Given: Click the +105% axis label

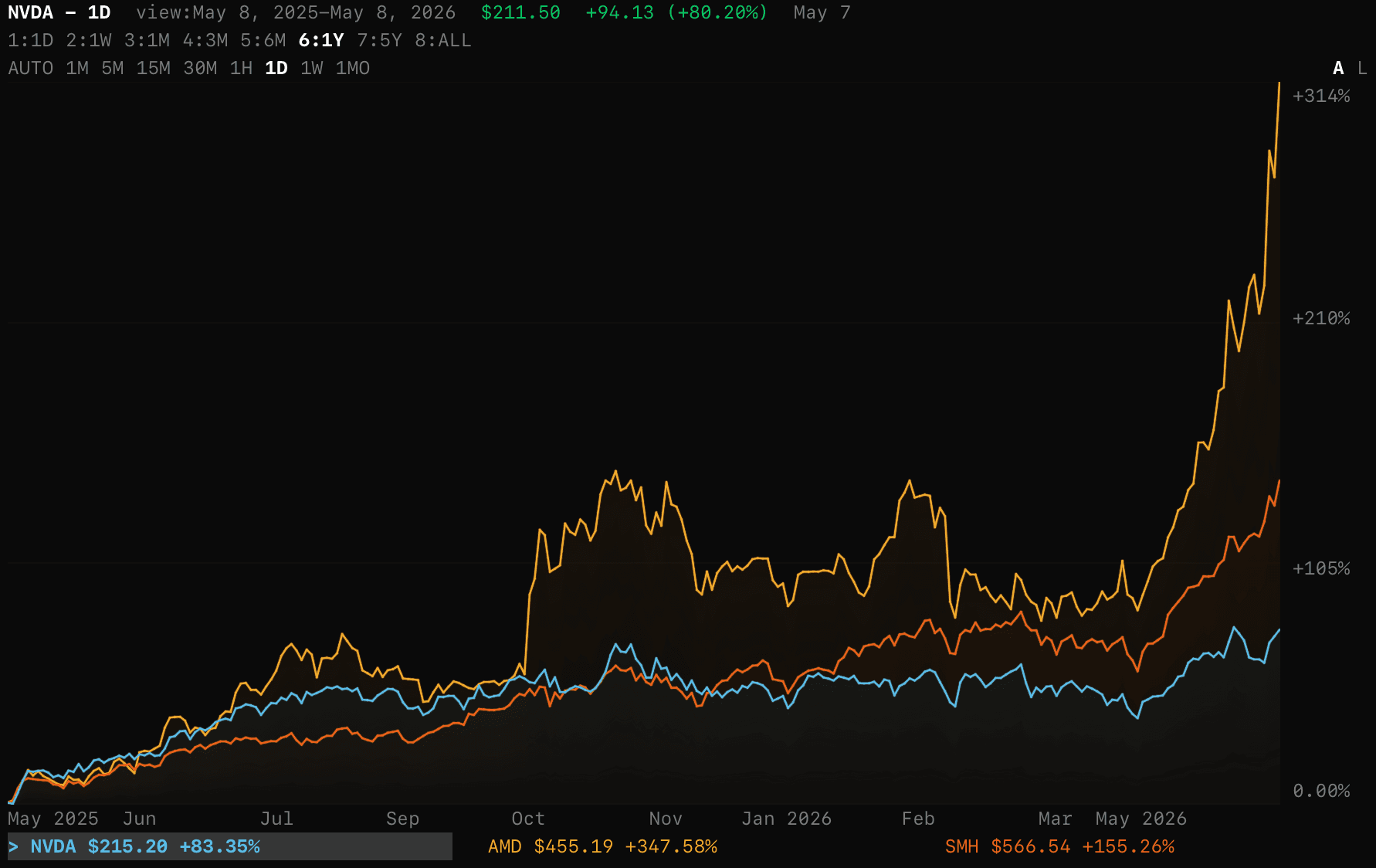Looking at the screenshot, I should [1321, 568].
